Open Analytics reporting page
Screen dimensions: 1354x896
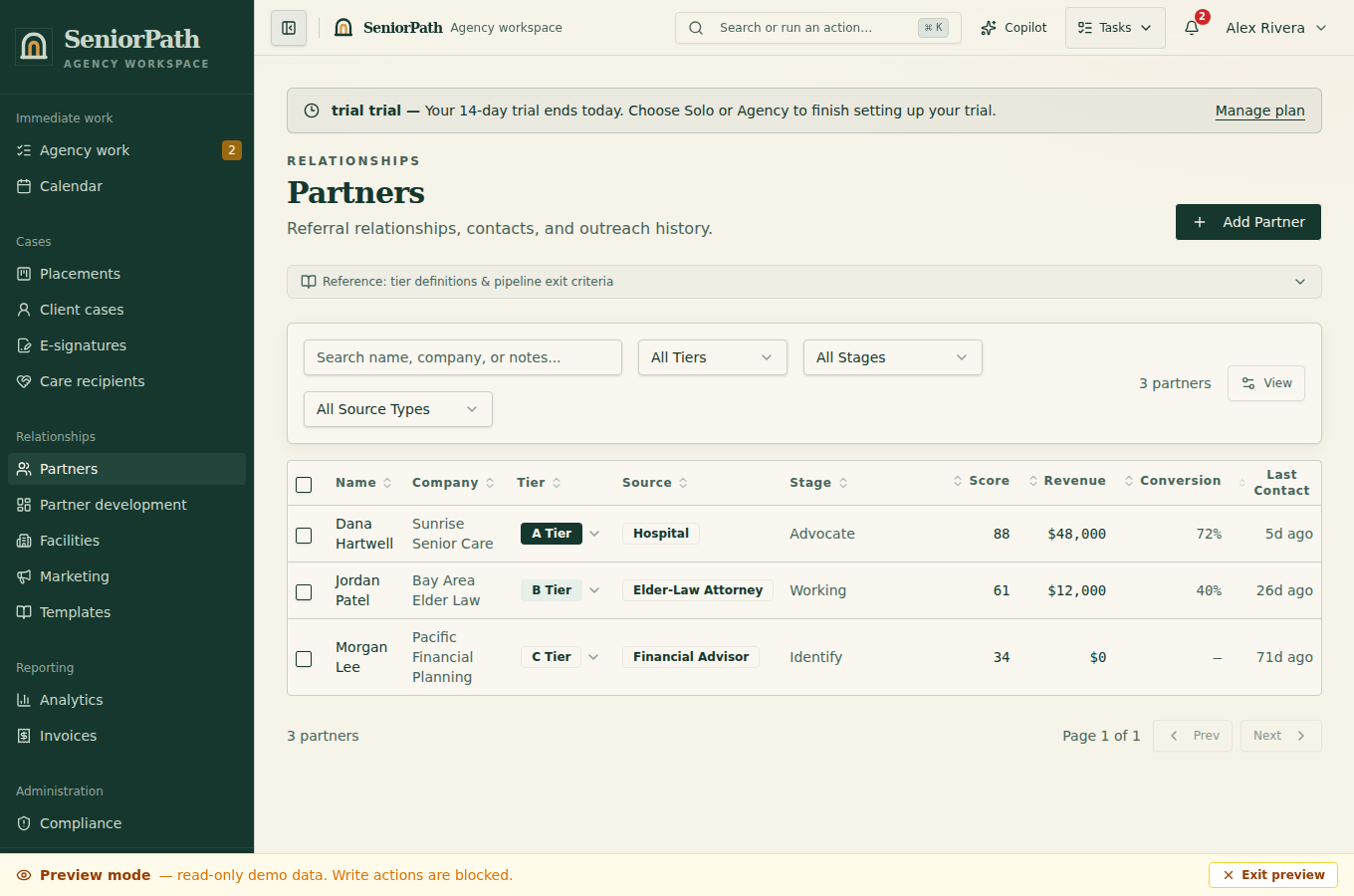point(127,700)
